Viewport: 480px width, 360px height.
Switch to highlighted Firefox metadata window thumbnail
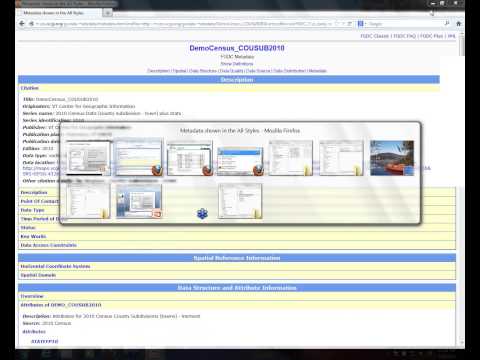[138, 158]
